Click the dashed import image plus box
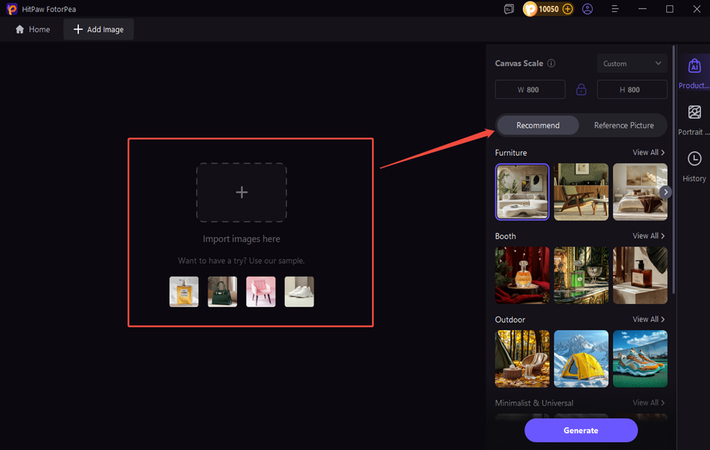This screenshot has height=450, width=710. tap(241, 192)
